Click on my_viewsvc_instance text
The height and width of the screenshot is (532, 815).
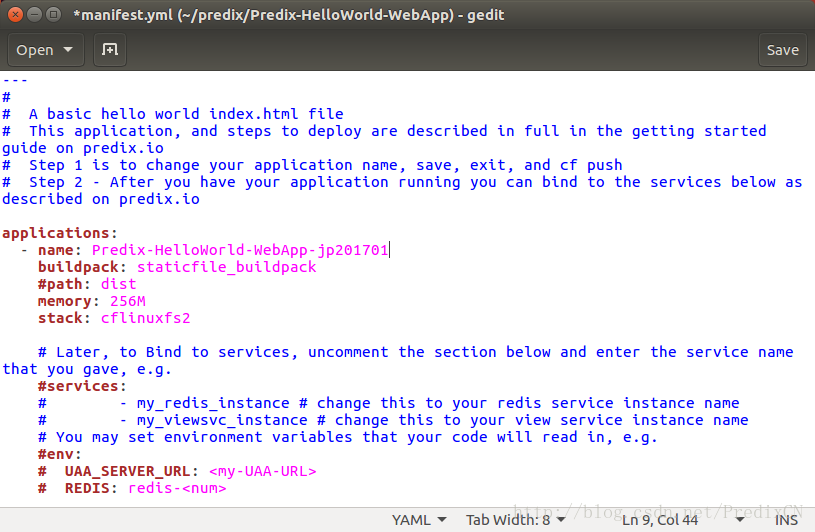(222, 420)
